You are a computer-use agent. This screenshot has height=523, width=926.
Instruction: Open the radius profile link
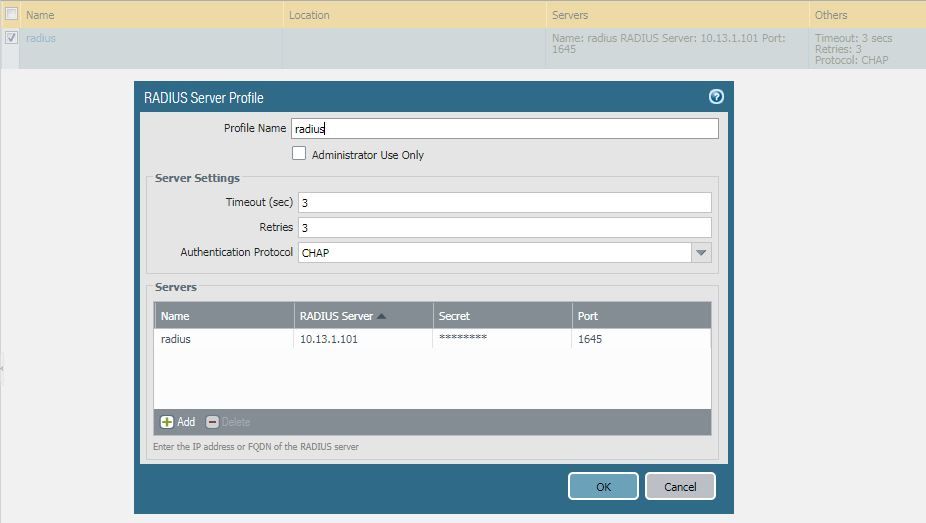click(41, 38)
